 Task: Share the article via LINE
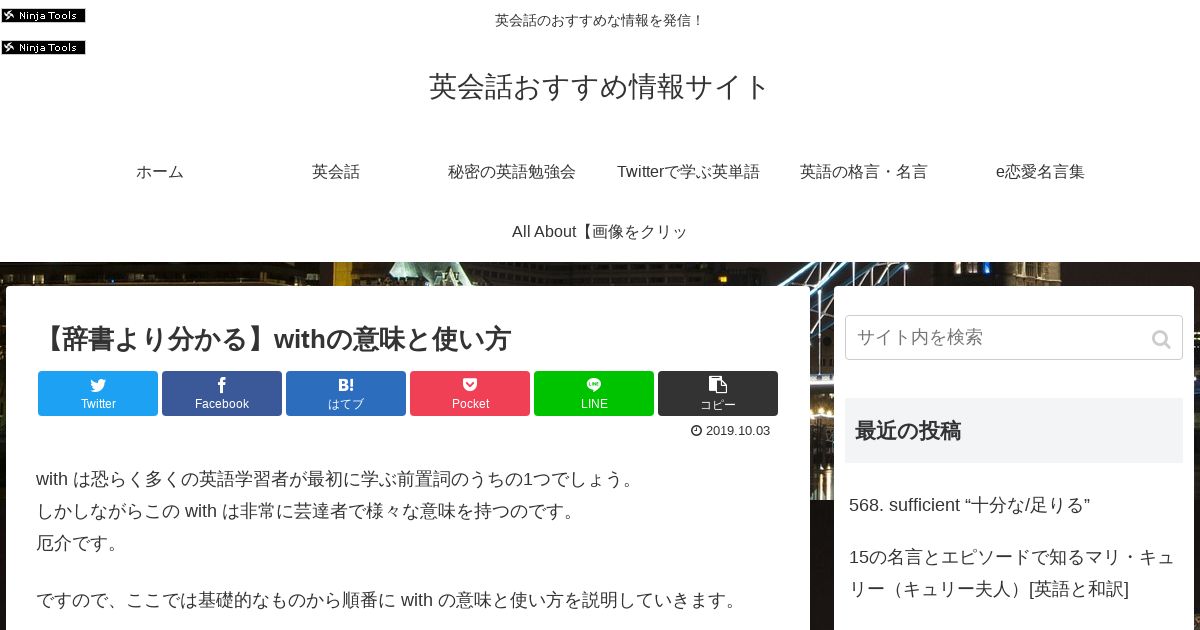point(594,393)
